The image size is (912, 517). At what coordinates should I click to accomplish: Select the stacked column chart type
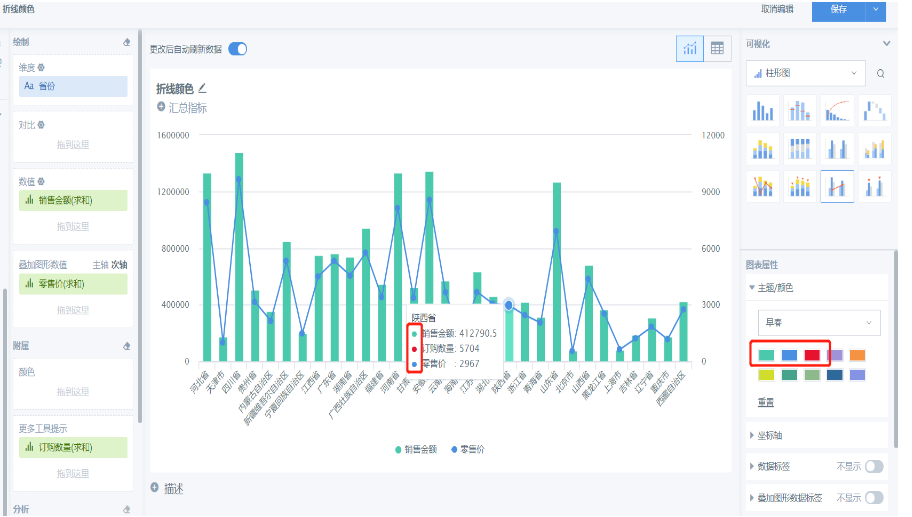[x=763, y=149]
